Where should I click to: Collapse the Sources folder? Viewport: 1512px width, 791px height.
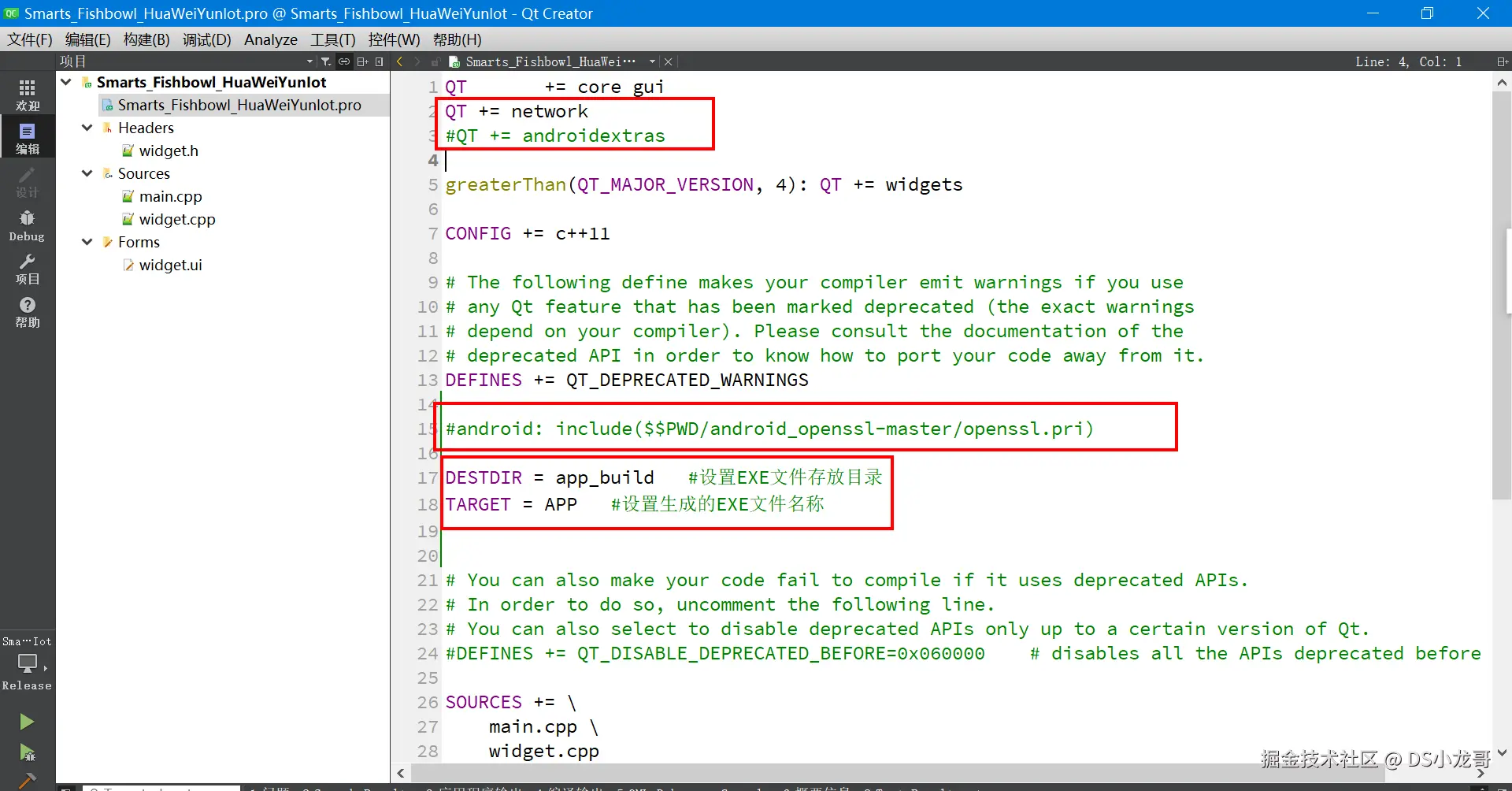pyautogui.click(x=87, y=173)
